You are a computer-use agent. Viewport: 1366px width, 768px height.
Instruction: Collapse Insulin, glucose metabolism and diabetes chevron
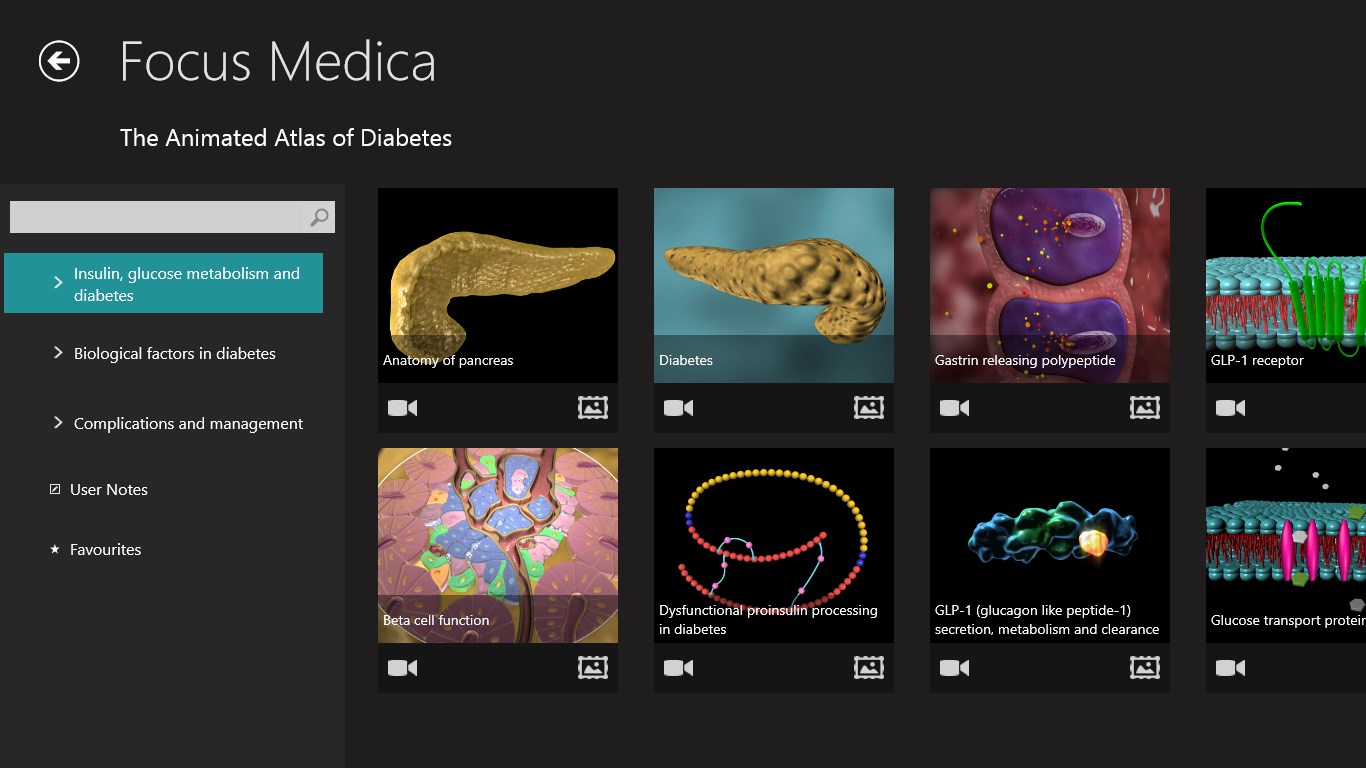(58, 283)
